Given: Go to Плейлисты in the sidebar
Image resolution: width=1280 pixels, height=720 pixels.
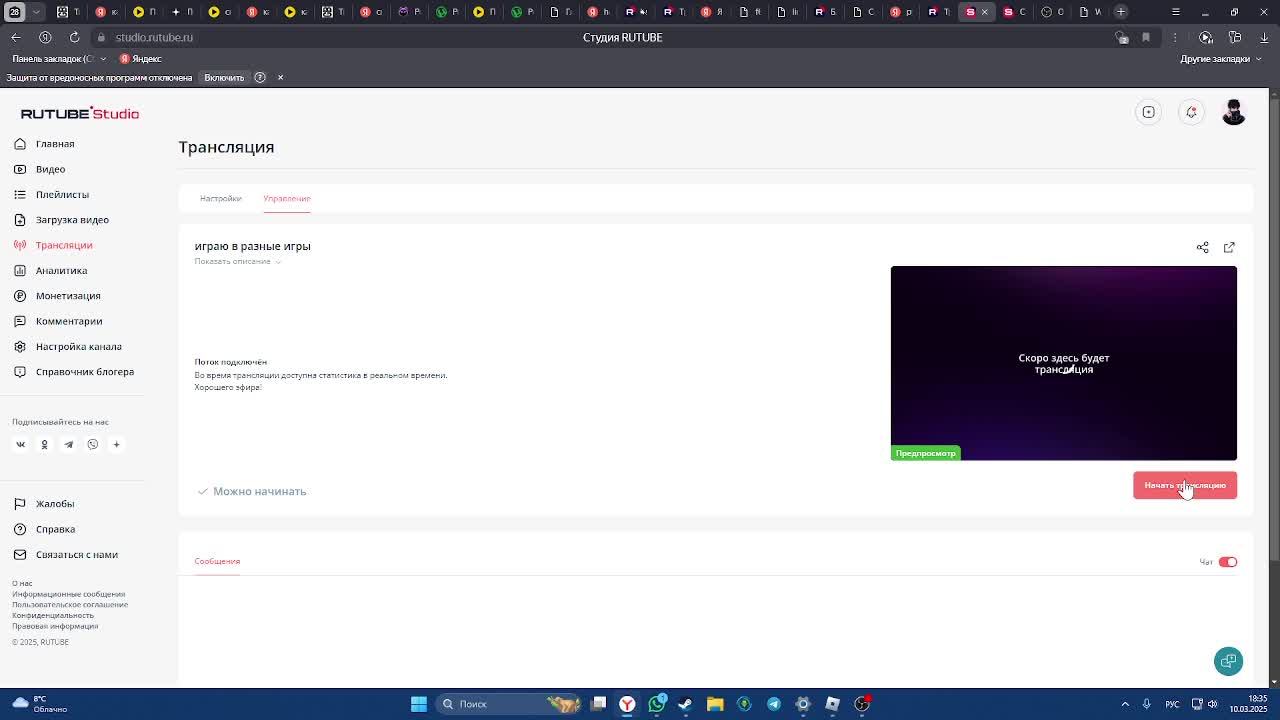Looking at the screenshot, I should (52, 195).
